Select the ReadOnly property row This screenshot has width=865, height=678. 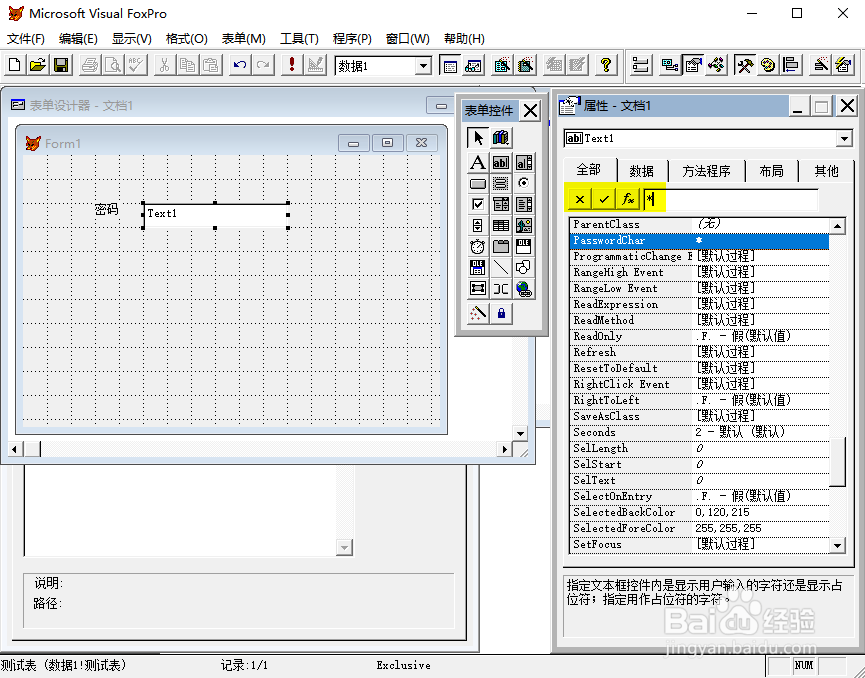tap(699, 337)
